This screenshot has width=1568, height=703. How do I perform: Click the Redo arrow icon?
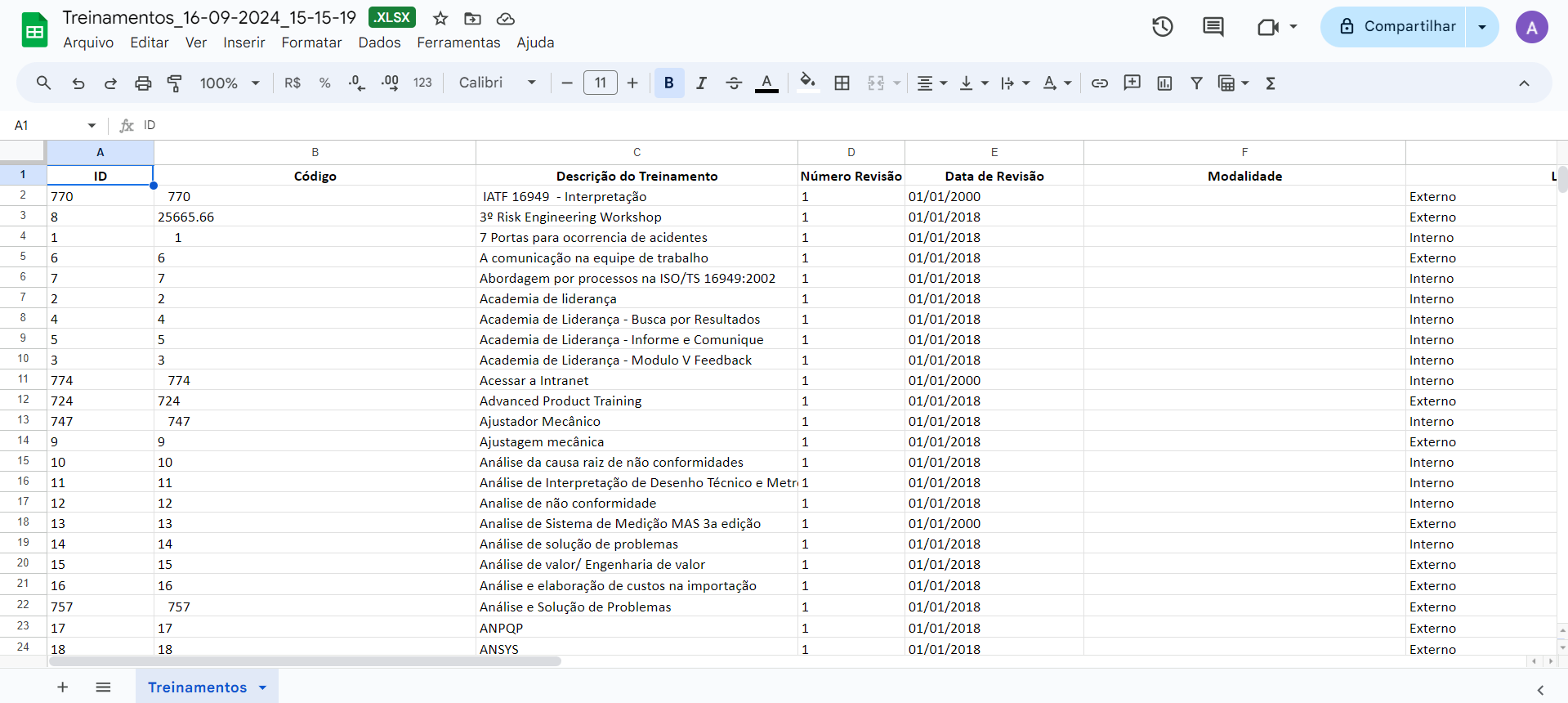click(x=110, y=83)
